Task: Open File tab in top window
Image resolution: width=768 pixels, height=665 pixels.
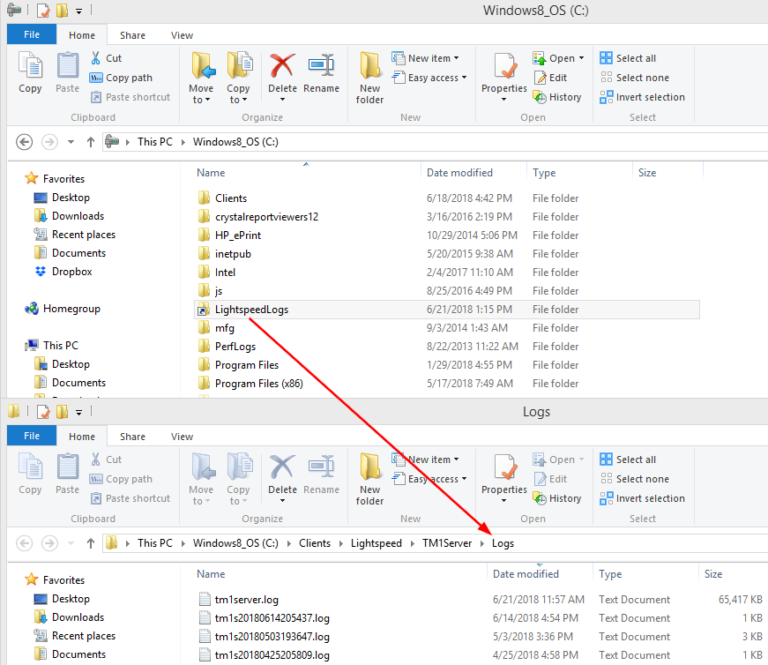Action: tap(32, 35)
